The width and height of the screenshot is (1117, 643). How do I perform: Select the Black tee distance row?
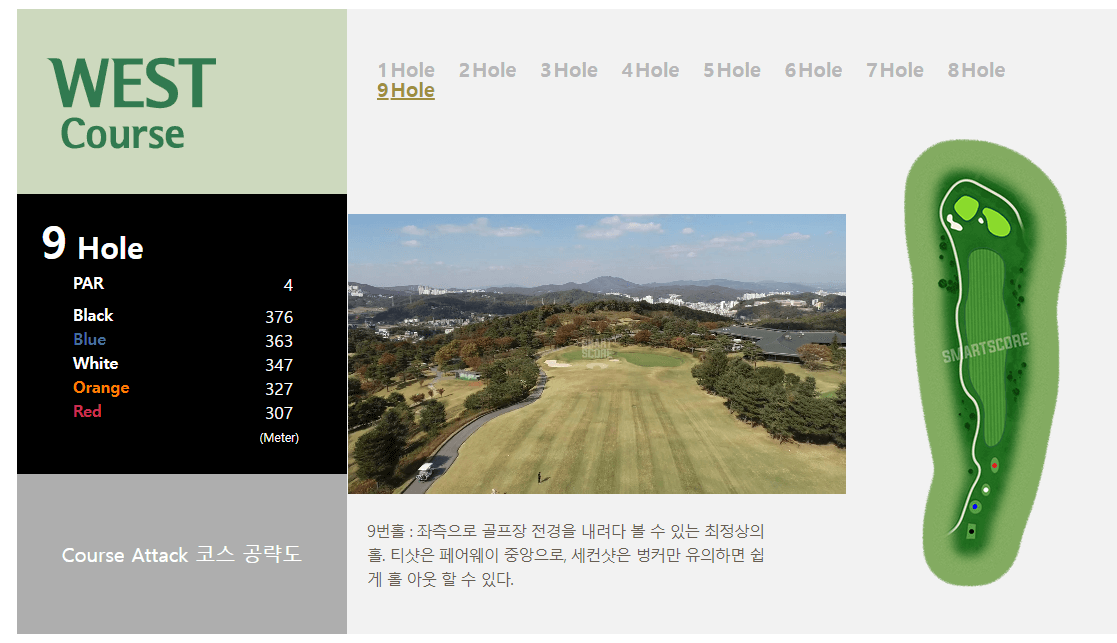[180, 316]
